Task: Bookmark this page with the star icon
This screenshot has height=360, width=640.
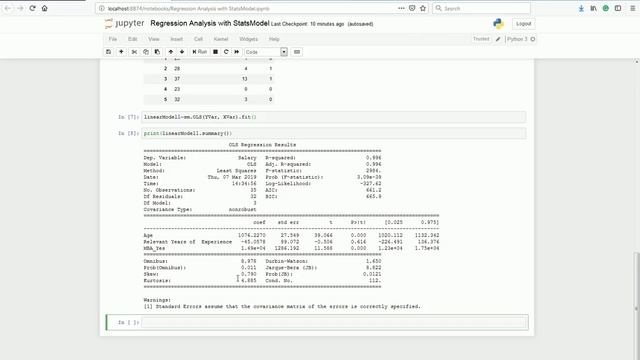Action: pyautogui.click(x=423, y=8)
